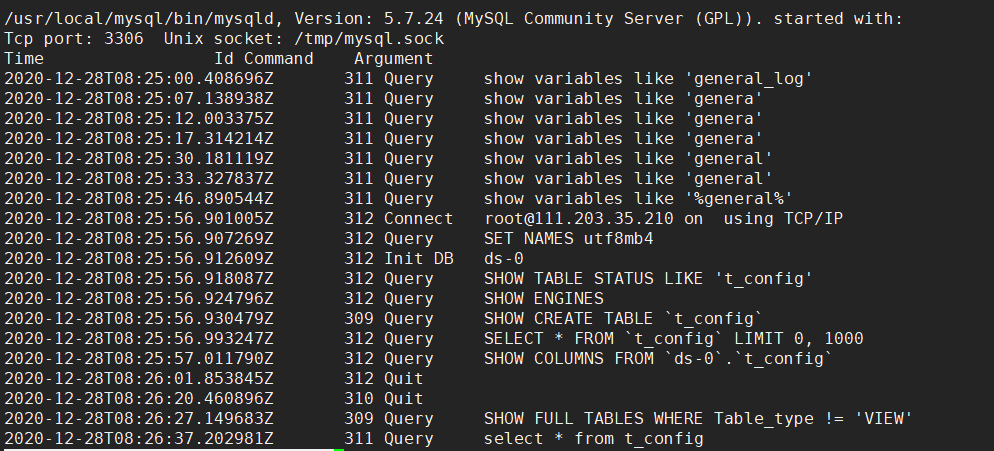
Task: Click the root@111.203.35.210 connection text
Action: pos(579,218)
